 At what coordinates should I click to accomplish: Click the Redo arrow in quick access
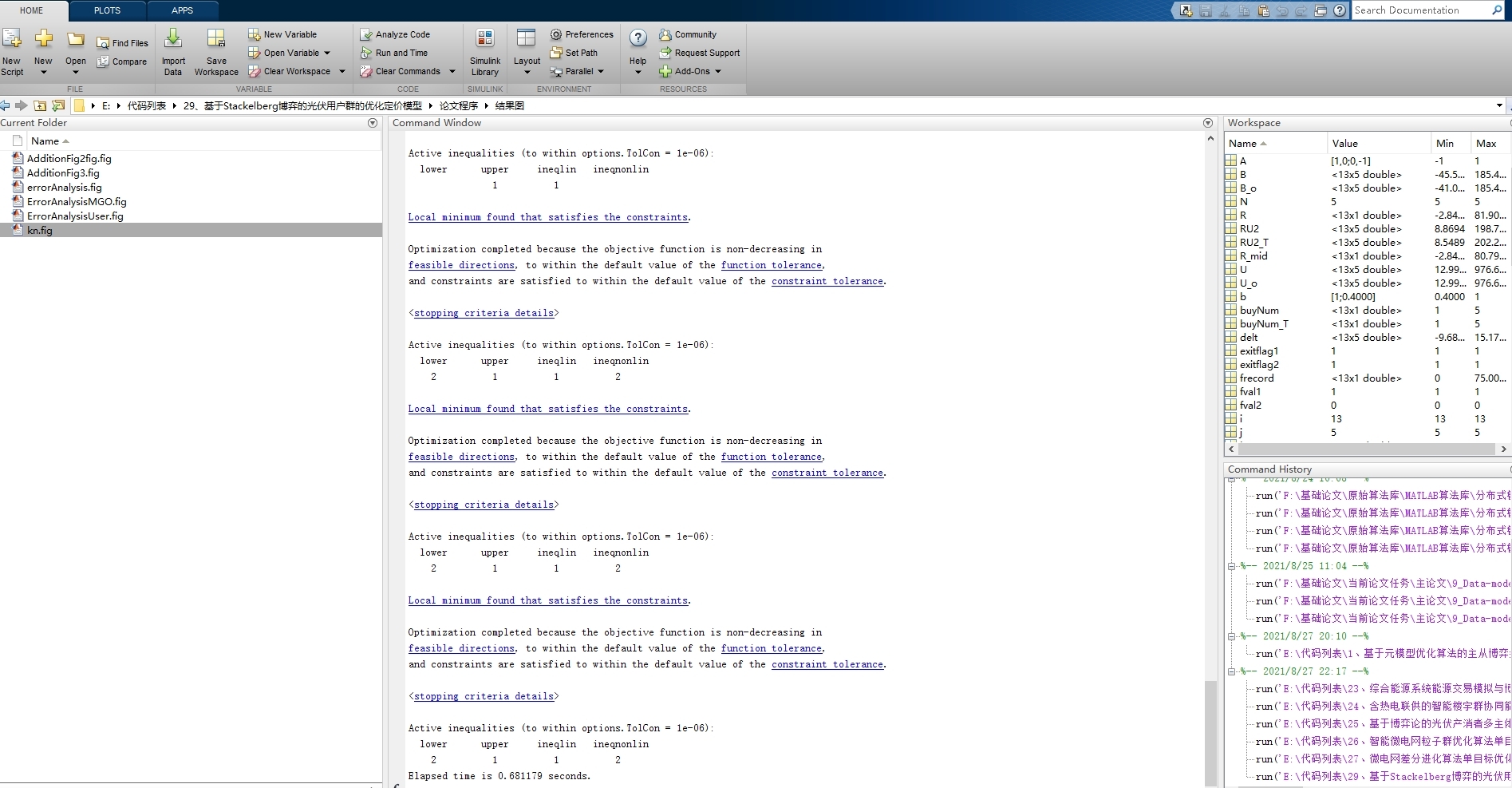pos(1301,10)
